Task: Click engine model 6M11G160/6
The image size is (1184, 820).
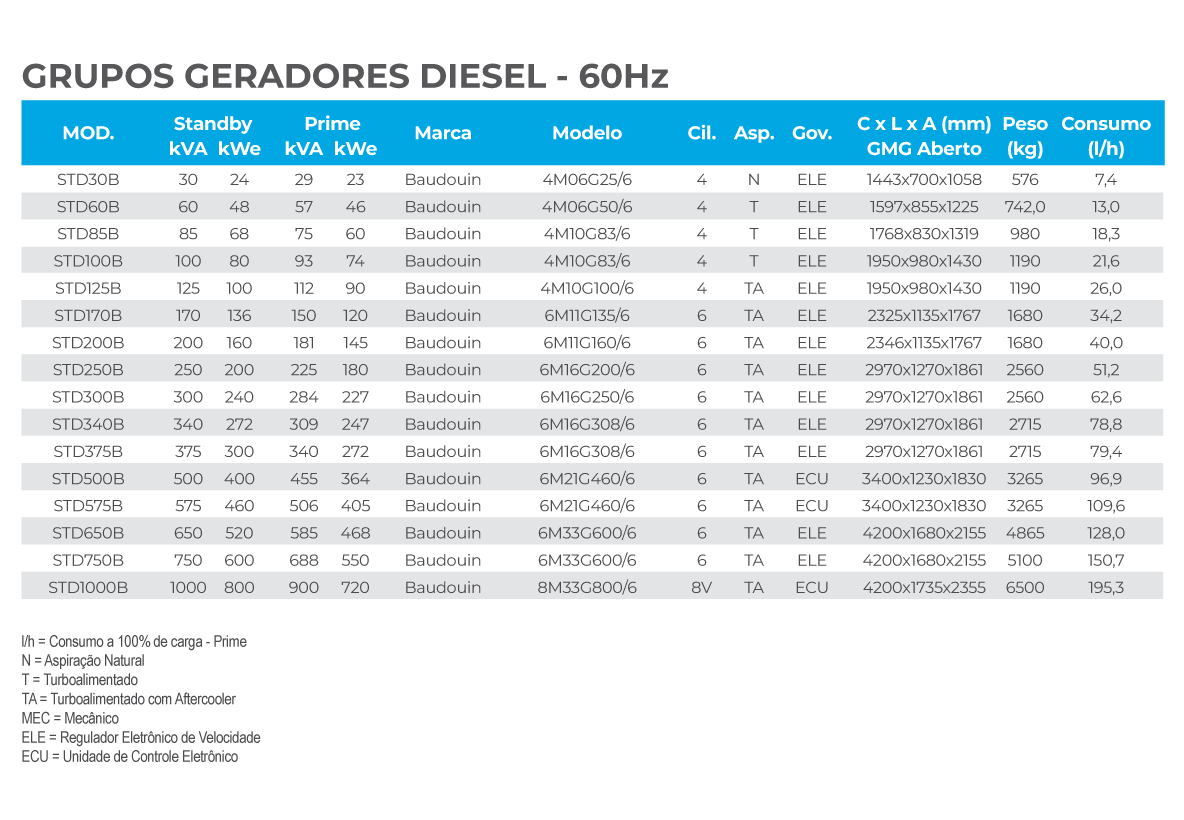Action: point(587,343)
